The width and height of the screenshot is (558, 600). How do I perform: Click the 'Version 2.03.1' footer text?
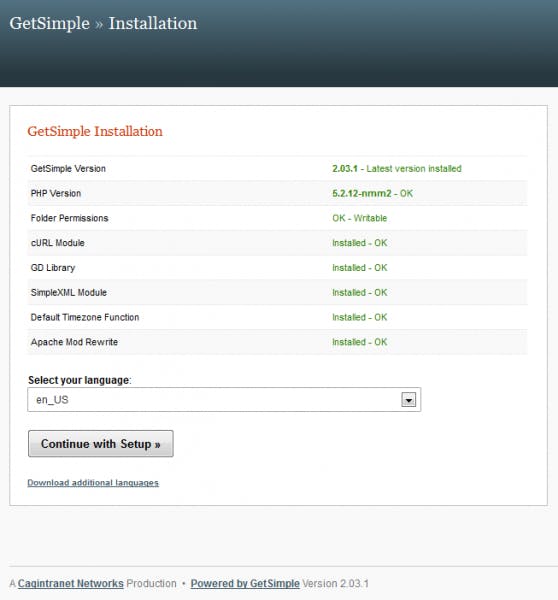point(335,584)
